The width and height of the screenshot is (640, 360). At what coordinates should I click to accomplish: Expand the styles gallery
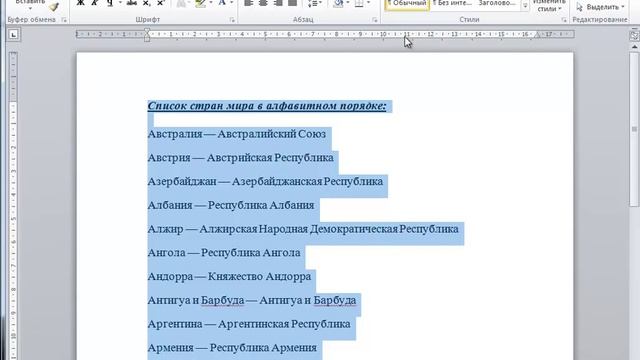coord(525,6)
